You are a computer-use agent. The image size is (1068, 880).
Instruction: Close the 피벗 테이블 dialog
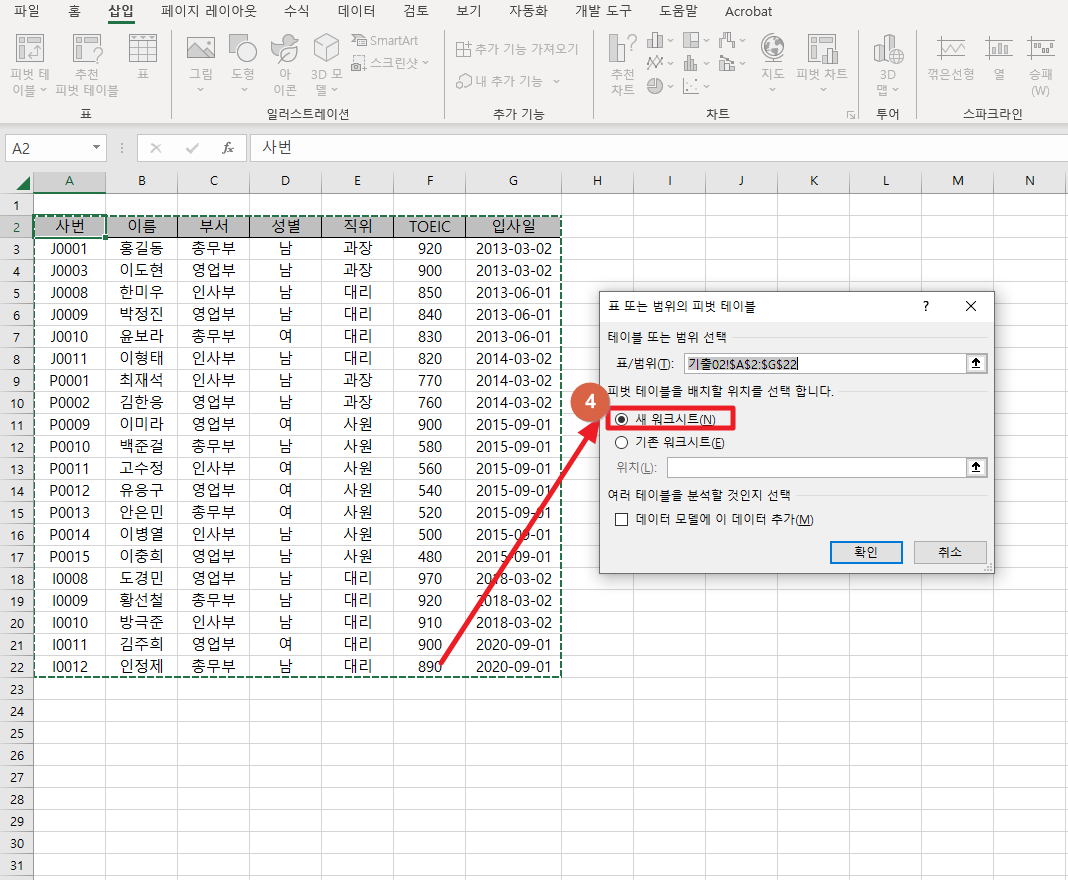coord(971,307)
